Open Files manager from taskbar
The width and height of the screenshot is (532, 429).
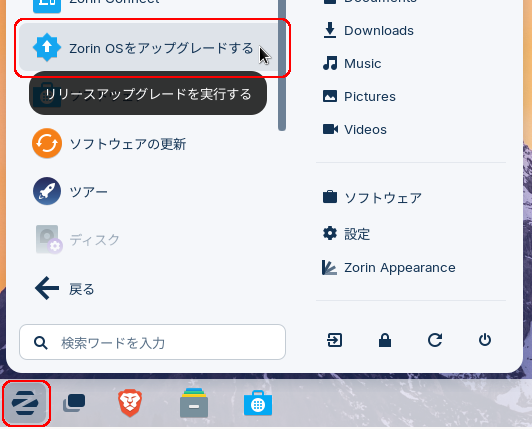coord(194,403)
